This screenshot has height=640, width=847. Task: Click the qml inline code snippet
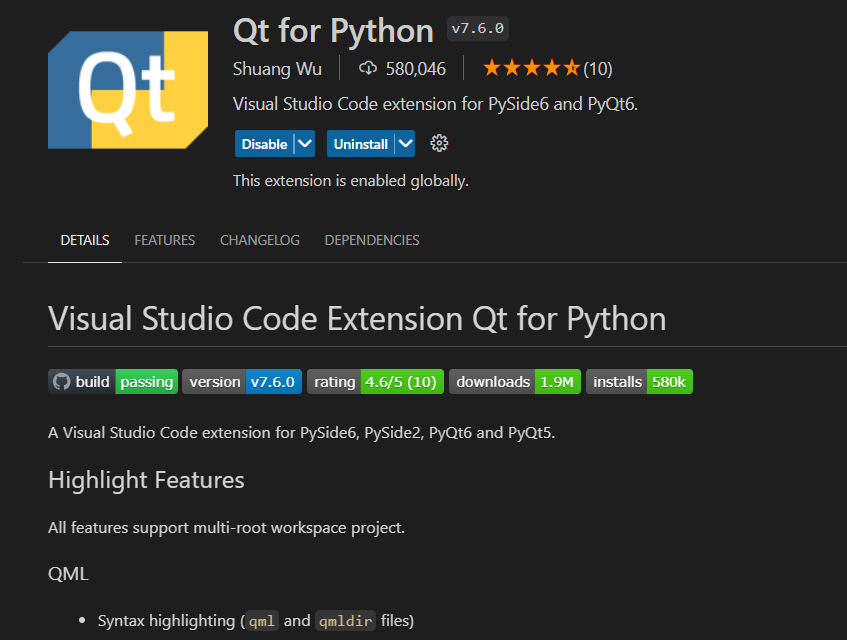(x=261, y=620)
